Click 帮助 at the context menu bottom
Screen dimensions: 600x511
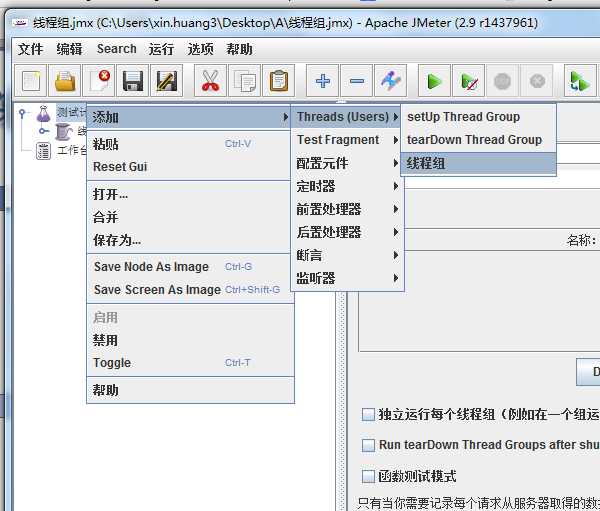[189, 390]
